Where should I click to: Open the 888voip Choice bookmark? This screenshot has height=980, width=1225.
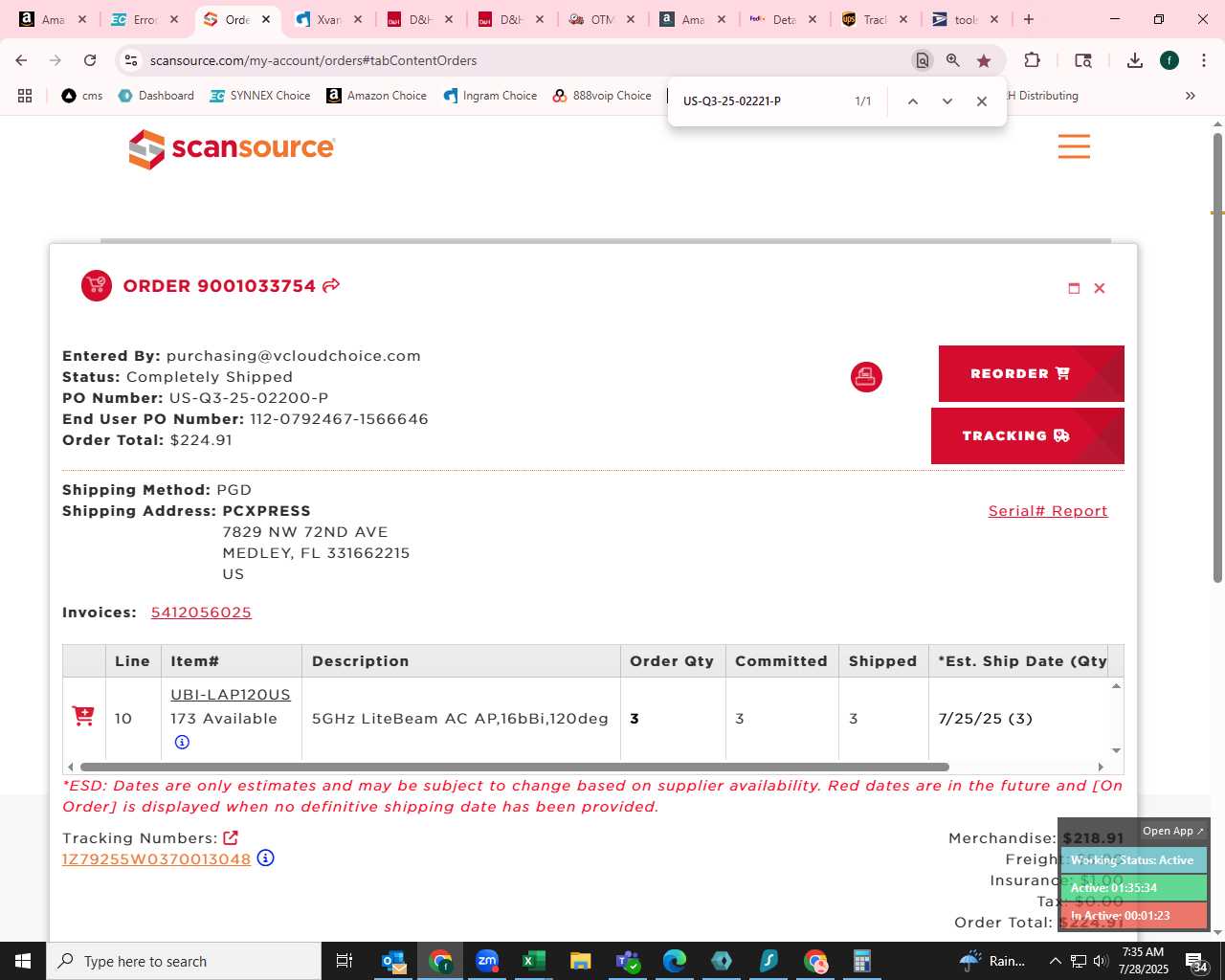(602, 96)
